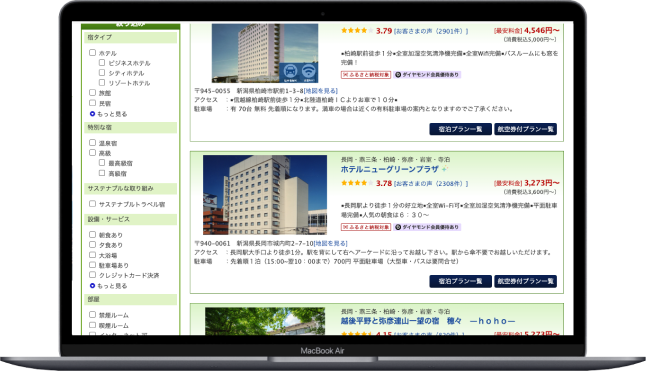Click the Wi-Fi icon on first hotel photo
Screen dimensions: 646x371
pyautogui.click(x=309, y=72)
